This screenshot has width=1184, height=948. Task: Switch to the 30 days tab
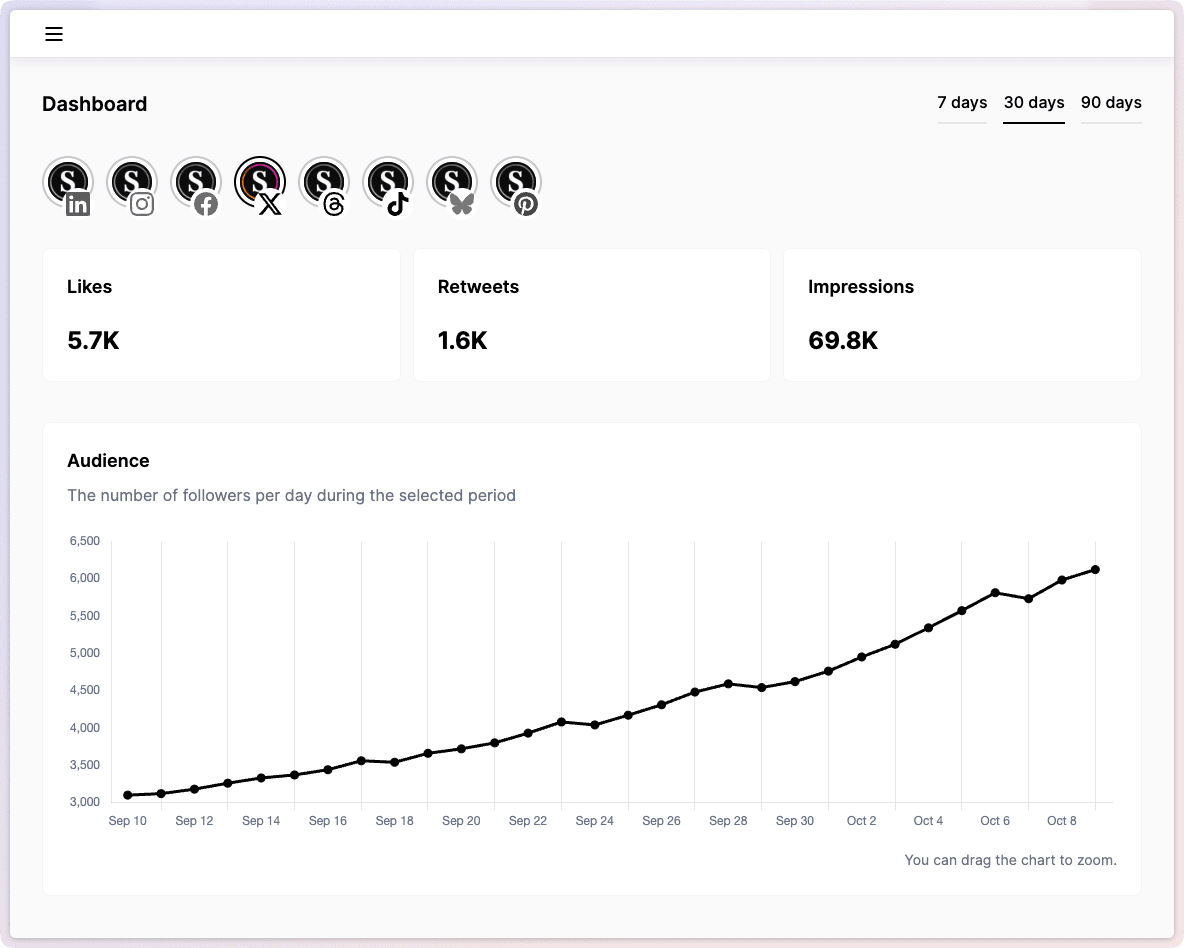(1034, 103)
